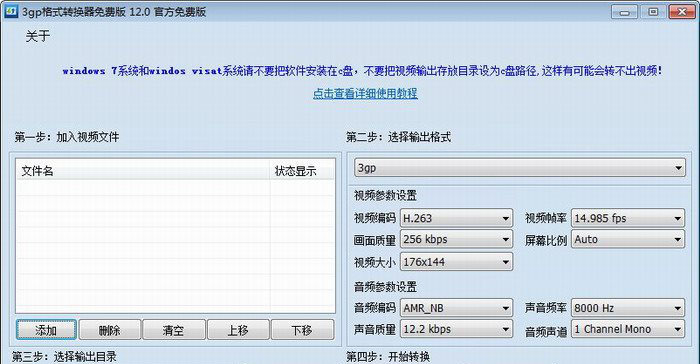Click the 添加 button
The image size is (700, 364).
tap(46, 330)
